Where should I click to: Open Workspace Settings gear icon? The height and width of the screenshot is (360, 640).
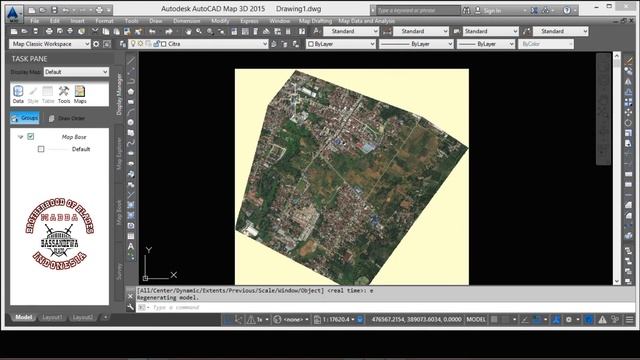click(x=96, y=44)
